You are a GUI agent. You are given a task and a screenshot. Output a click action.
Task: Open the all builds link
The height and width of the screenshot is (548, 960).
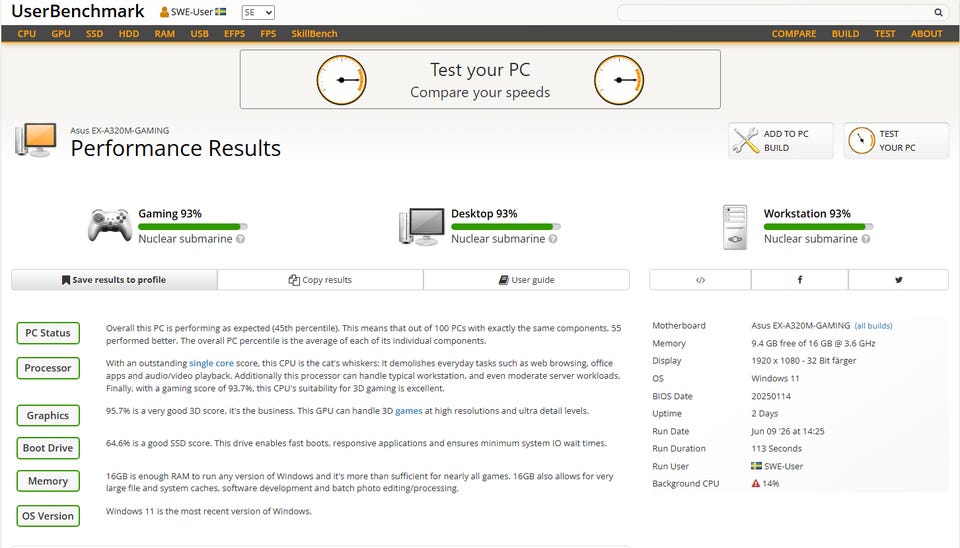click(x=873, y=326)
